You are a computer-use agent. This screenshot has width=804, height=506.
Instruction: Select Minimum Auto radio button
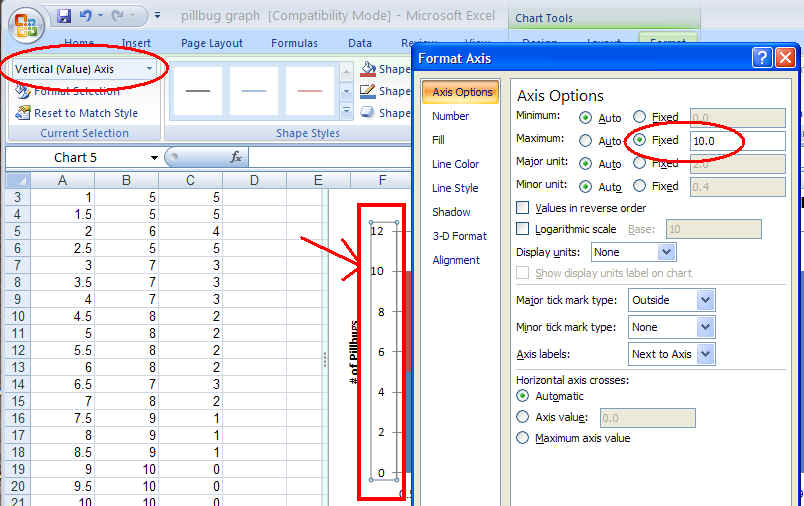(x=585, y=118)
